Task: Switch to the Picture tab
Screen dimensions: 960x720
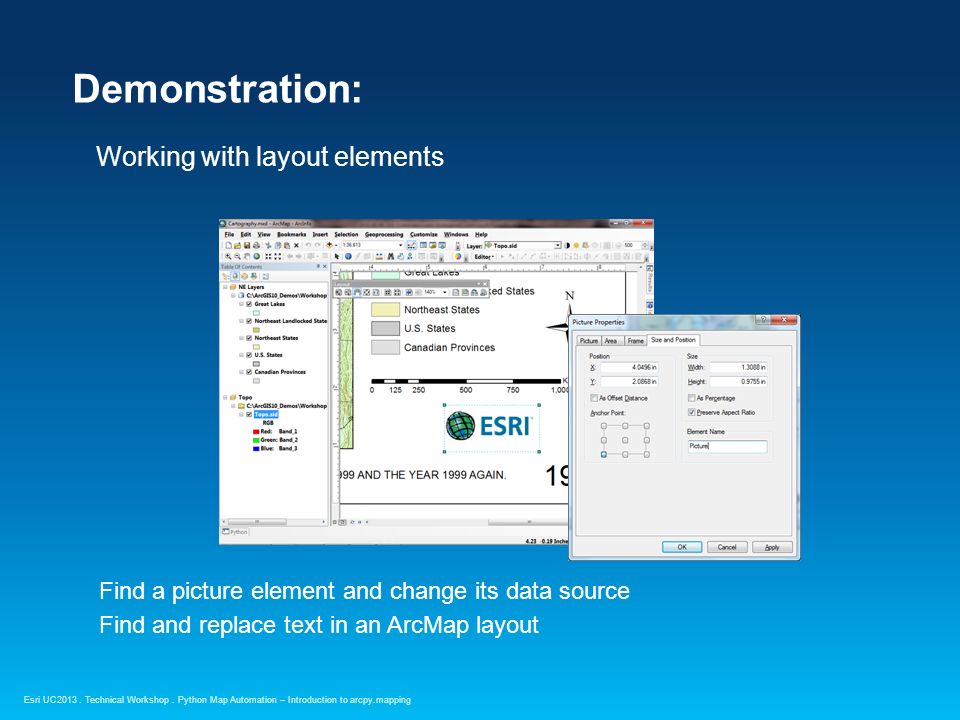Action: pyautogui.click(x=588, y=341)
